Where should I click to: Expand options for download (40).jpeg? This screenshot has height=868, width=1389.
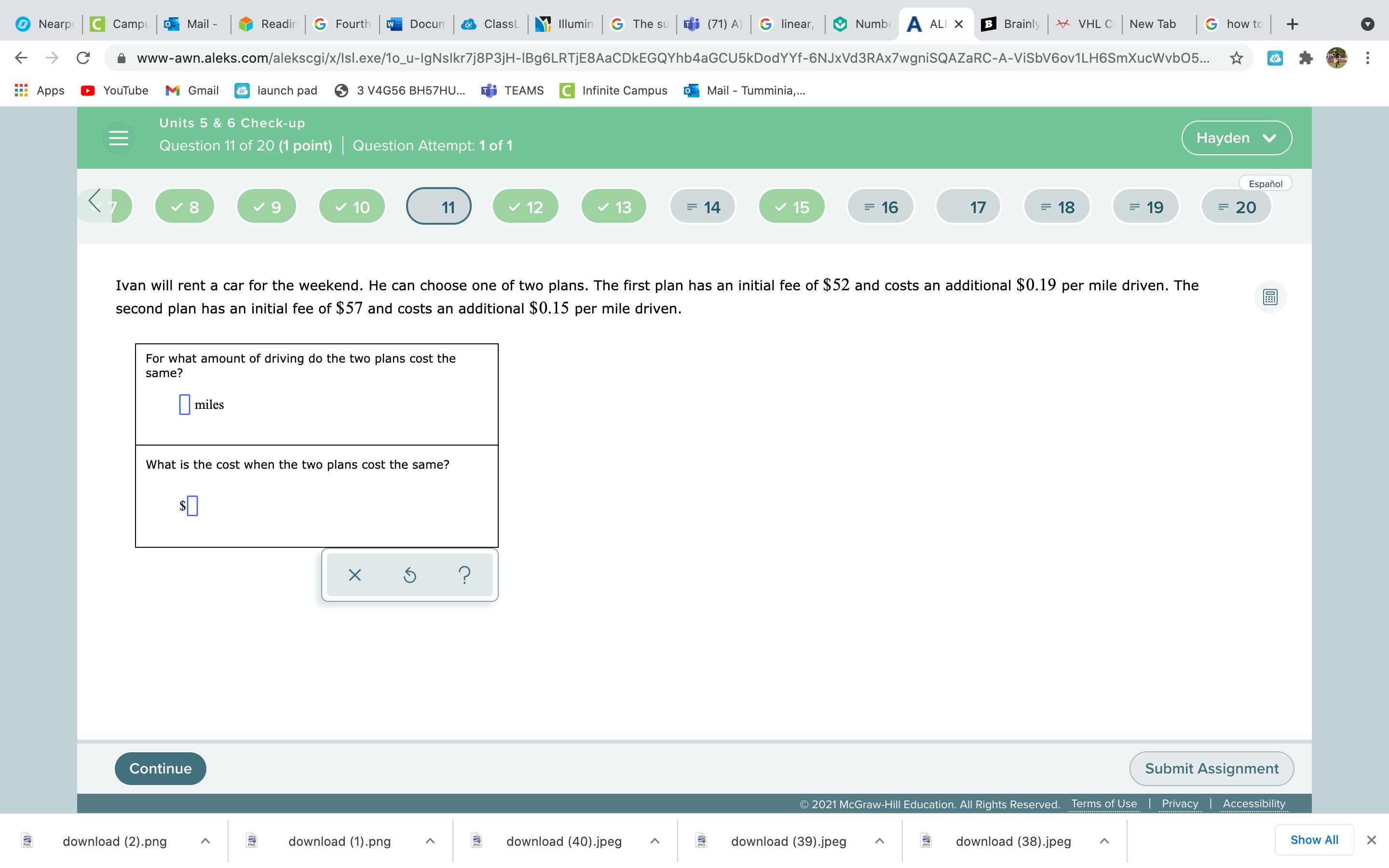(654, 841)
